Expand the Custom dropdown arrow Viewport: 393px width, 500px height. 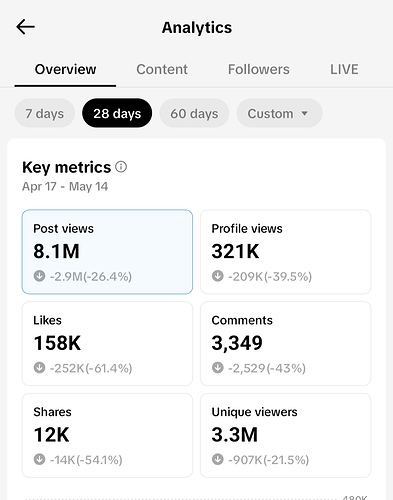coord(304,114)
